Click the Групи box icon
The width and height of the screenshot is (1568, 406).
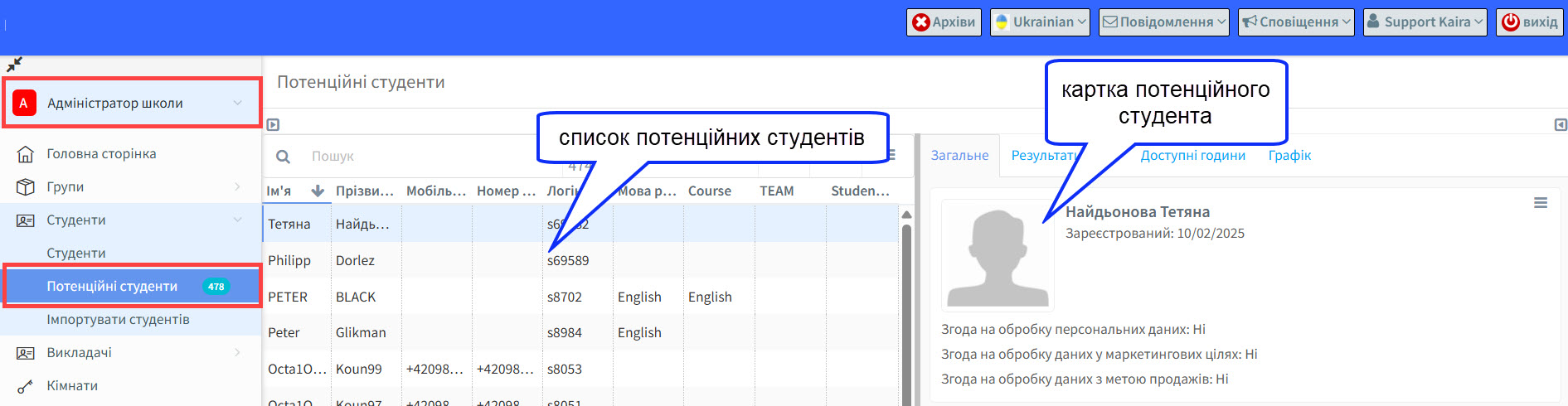pos(26,186)
